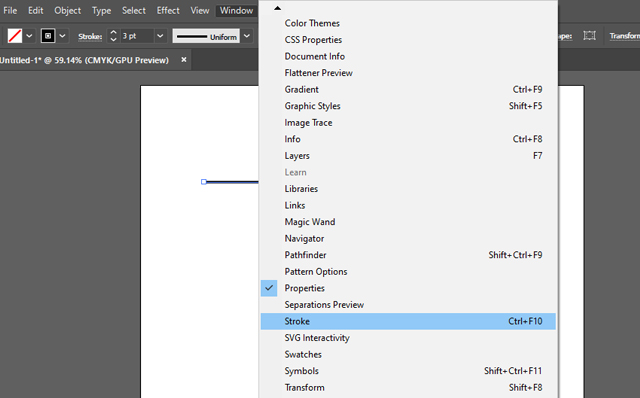Click the isolate object icon in control bar
This screenshot has height=398, width=640.
pyautogui.click(x=589, y=36)
